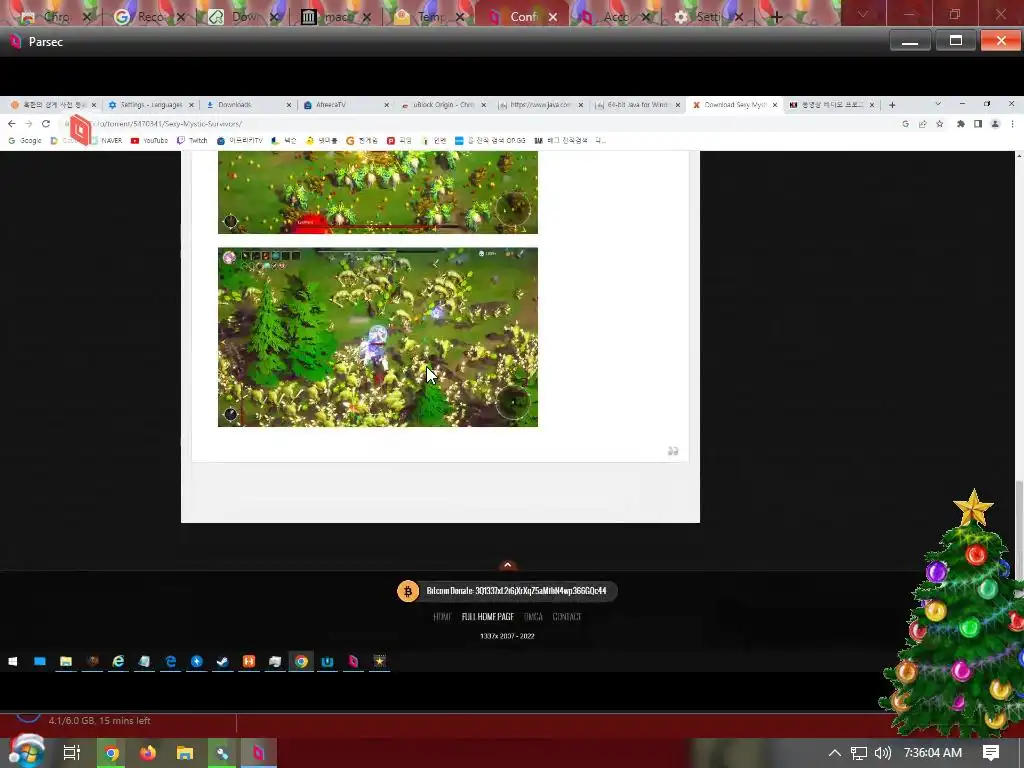1024x768 pixels.
Task: Click download progress 4.1/6.0 GB text
Action: (99, 720)
